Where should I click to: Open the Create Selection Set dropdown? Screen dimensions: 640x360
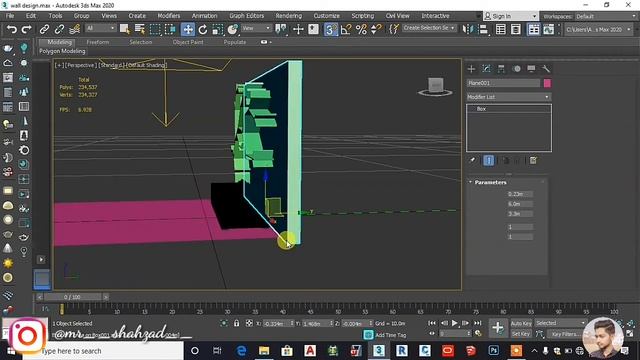pos(429,28)
